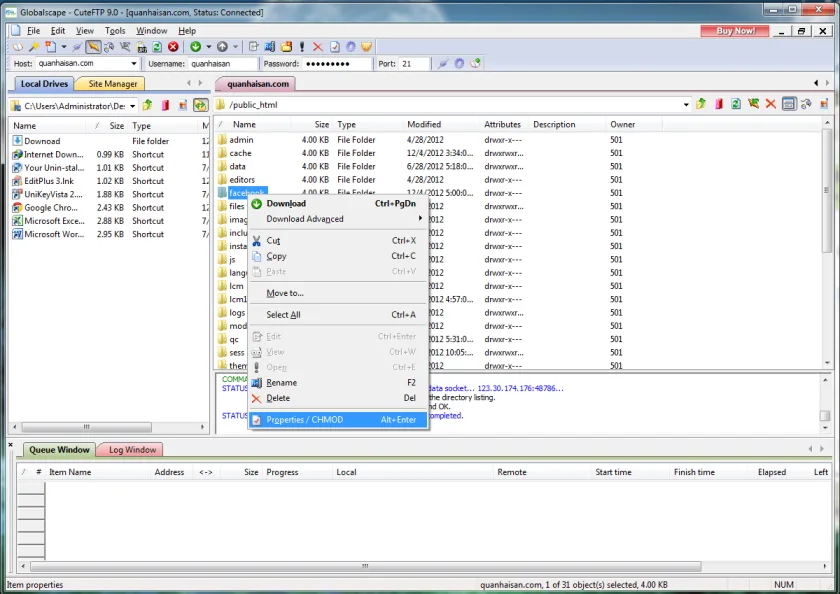Image resolution: width=840 pixels, height=594 pixels.
Task: Go up one folder in the remote pane
Action: 701,104
